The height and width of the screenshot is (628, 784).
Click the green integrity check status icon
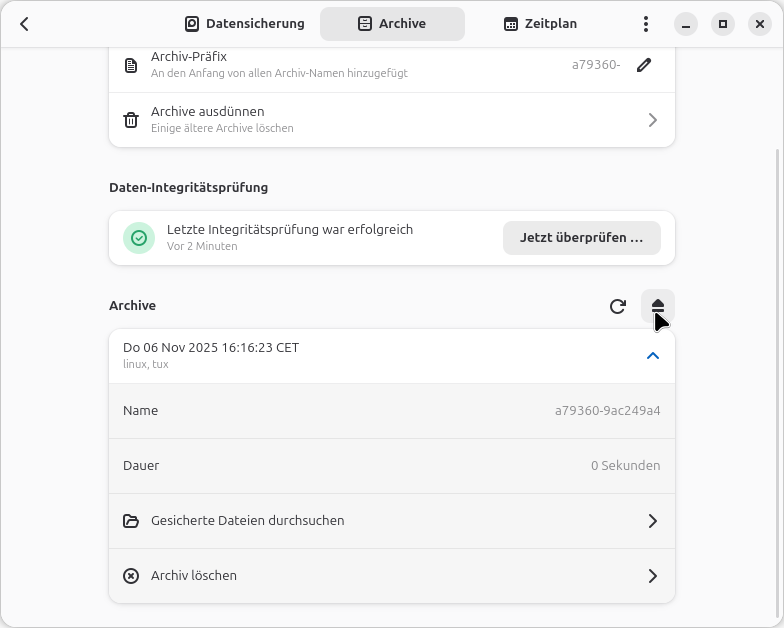[x=139, y=238]
